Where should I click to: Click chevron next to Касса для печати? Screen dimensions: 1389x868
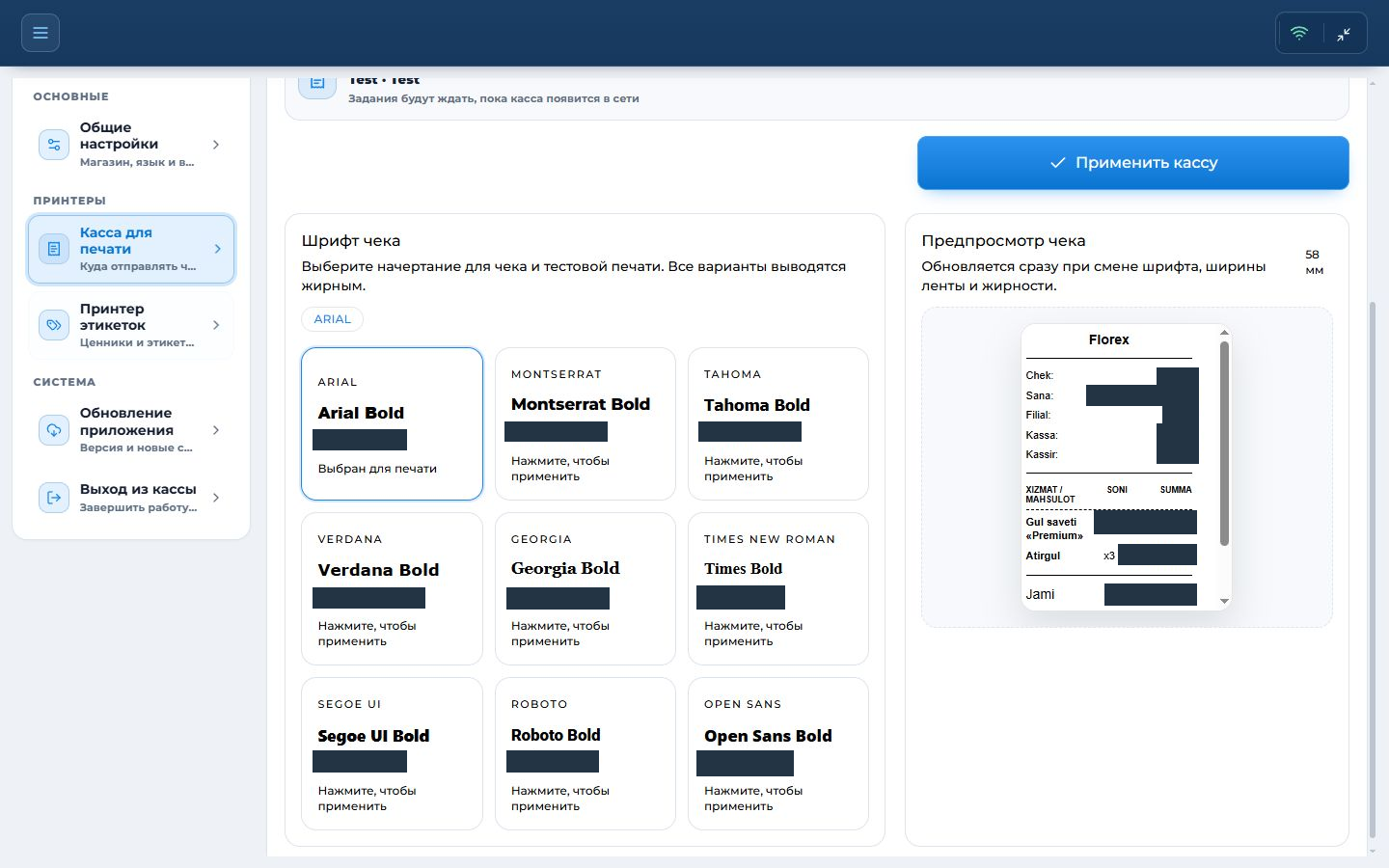pos(217,249)
